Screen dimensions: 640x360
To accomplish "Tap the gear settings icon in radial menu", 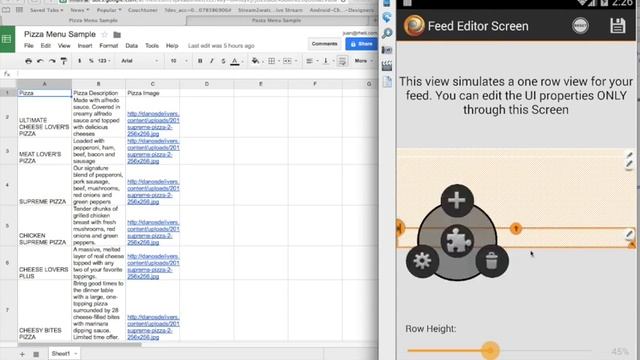I will 422,261.
